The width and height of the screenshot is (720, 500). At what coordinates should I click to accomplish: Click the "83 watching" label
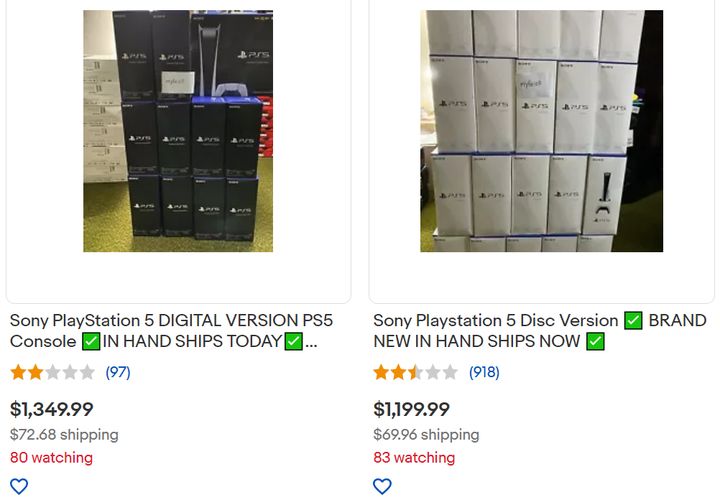point(414,458)
